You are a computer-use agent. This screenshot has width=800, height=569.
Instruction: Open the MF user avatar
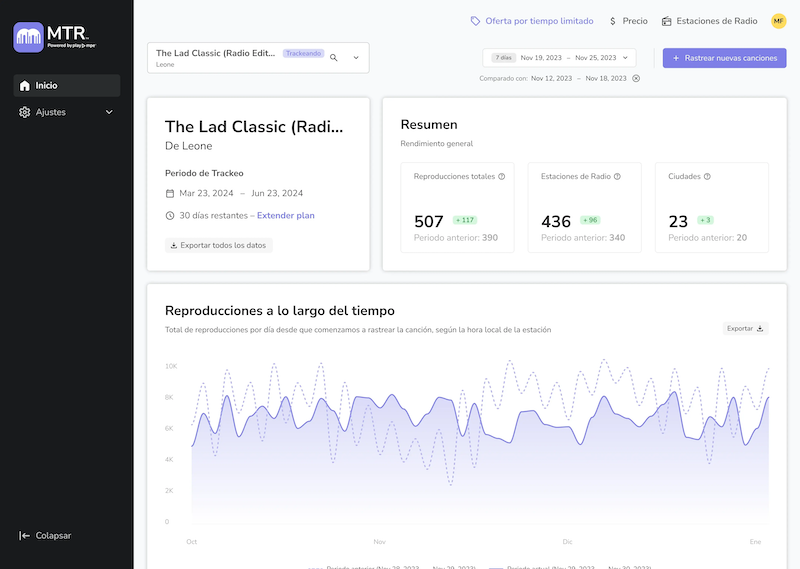(x=778, y=21)
